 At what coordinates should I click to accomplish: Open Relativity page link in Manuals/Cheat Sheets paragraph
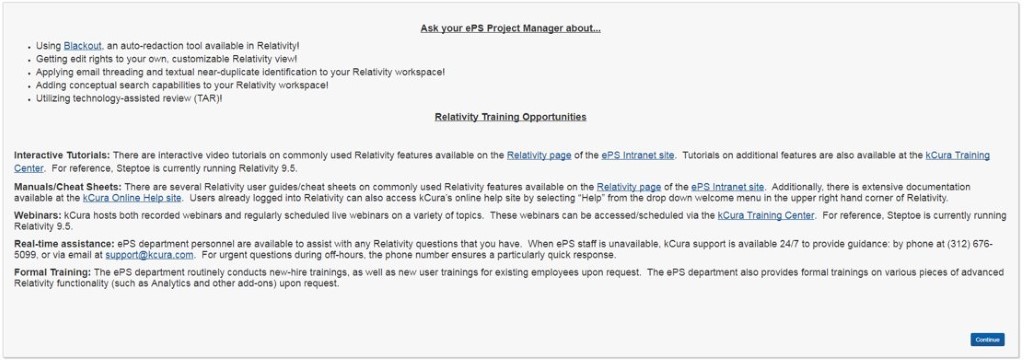[628, 187]
